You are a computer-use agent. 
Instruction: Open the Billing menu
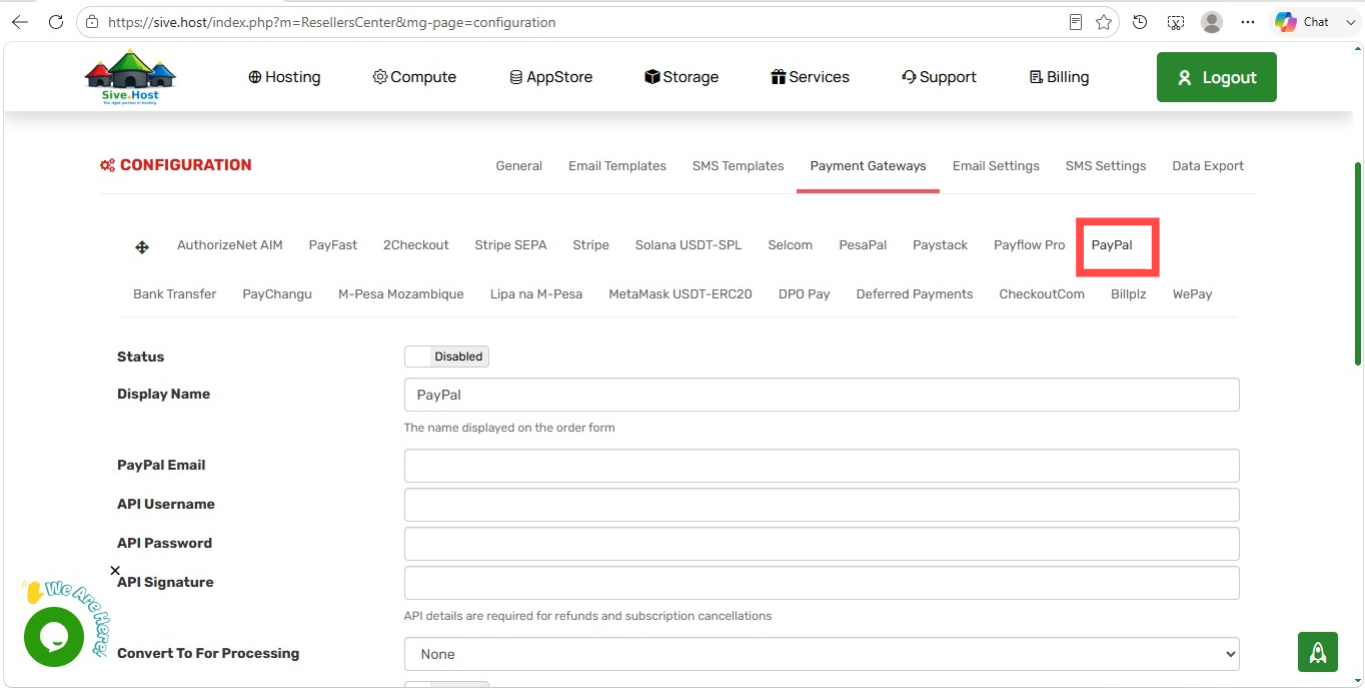point(1059,77)
